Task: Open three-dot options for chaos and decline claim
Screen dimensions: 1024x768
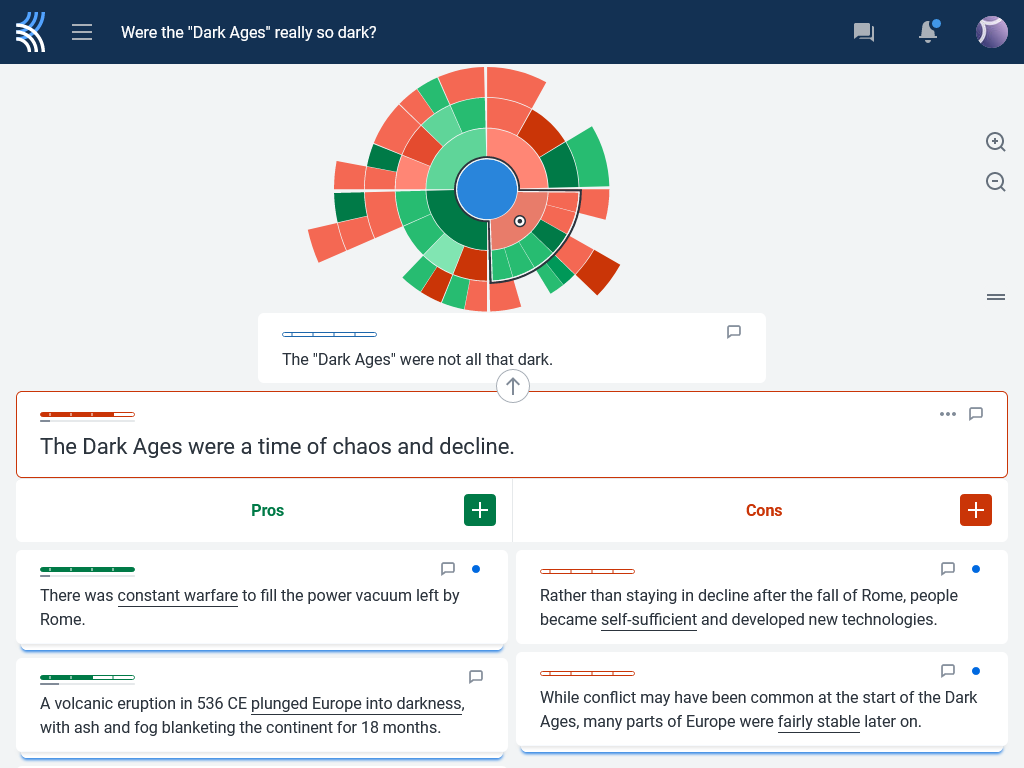Action: click(947, 414)
